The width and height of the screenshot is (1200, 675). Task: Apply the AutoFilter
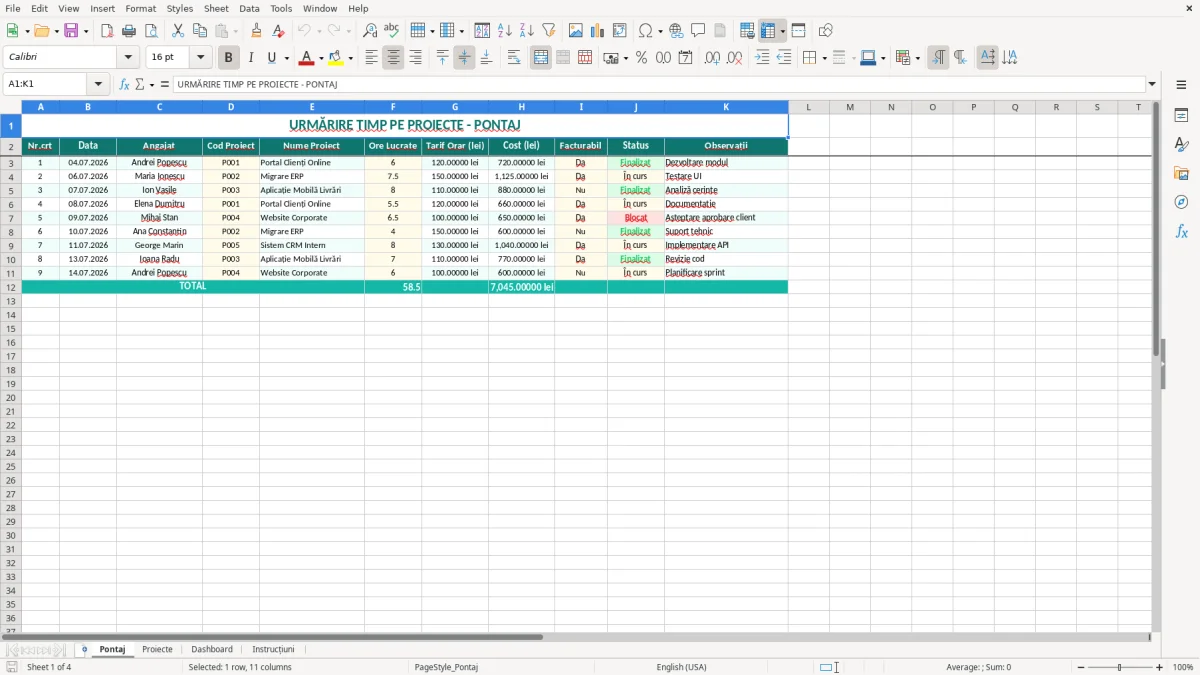pyautogui.click(x=548, y=31)
